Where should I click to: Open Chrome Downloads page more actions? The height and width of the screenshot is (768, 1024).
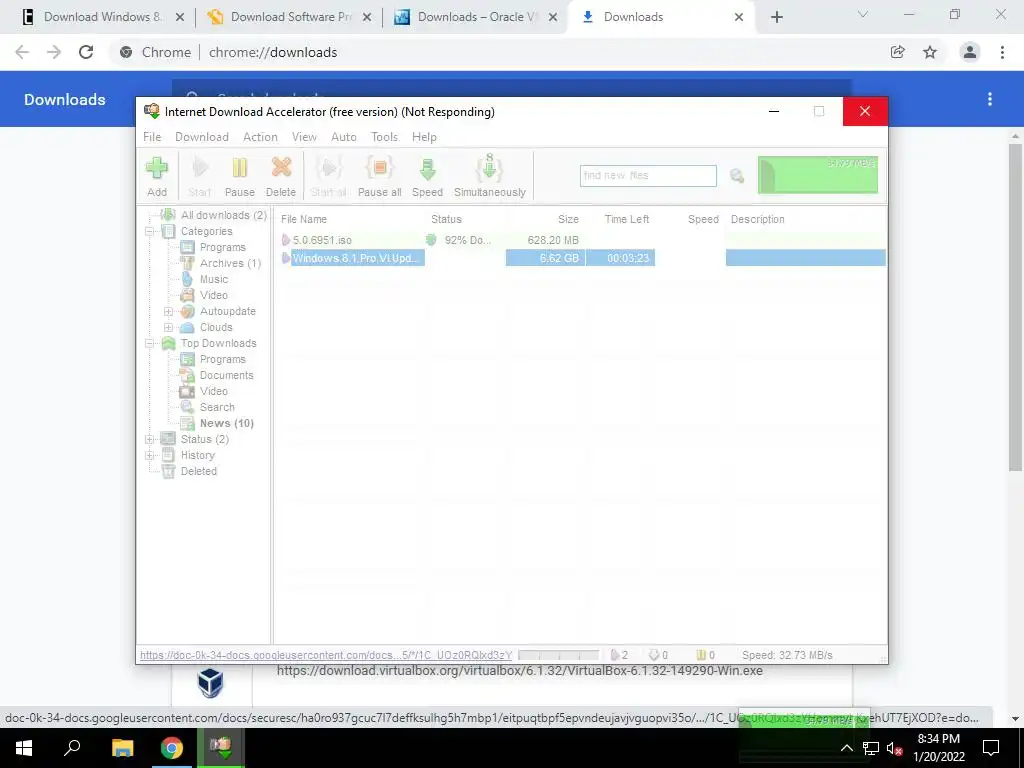990,99
